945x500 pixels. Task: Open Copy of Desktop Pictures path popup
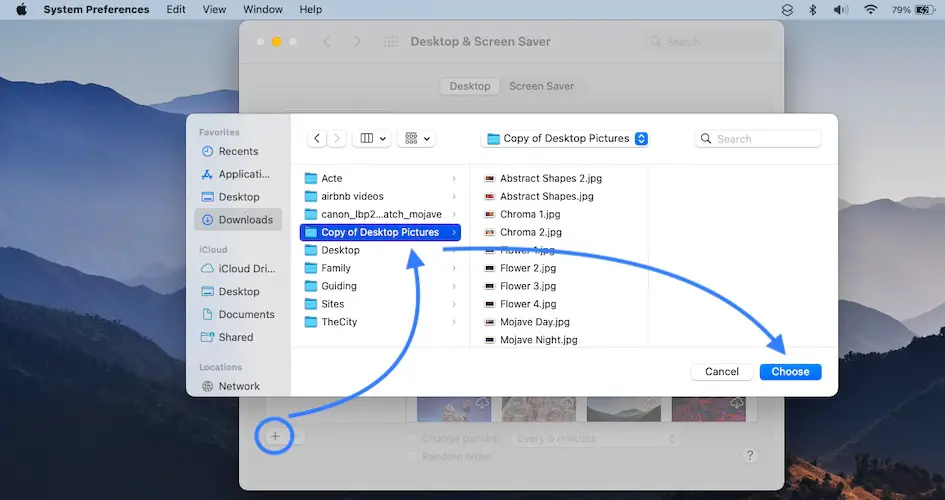[565, 139]
